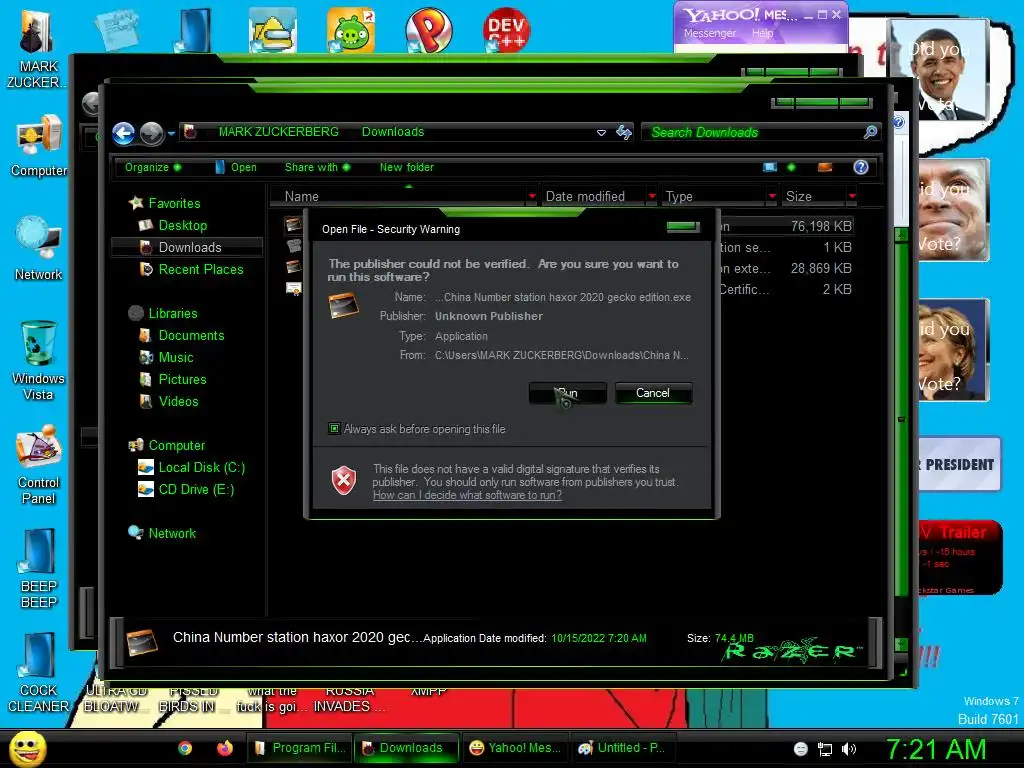The height and width of the screenshot is (768, 1024).
Task: Create a New folder
Action: [407, 167]
